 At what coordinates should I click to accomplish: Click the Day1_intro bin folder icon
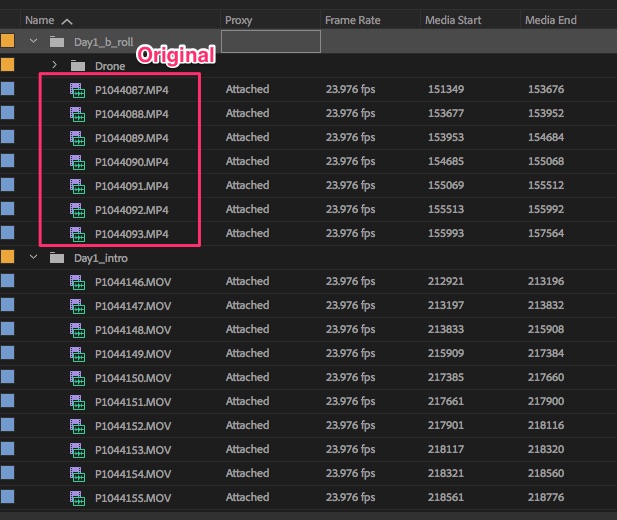tap(58, 258)
